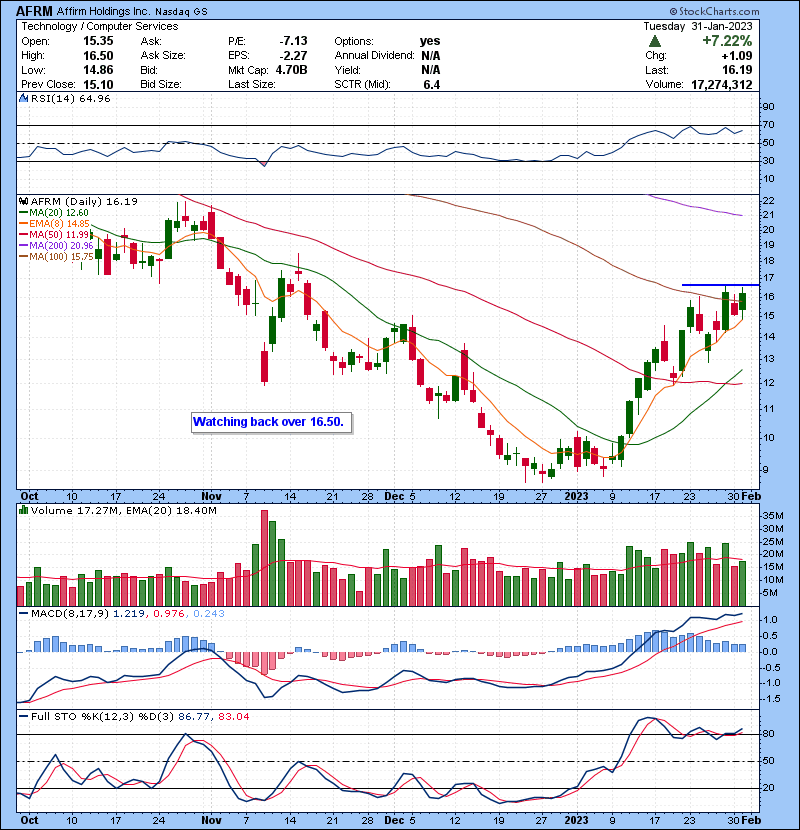Click the EMA(8) 14.85 legend entry
This screenshot has height=830, width=800.
coord(54,223)
